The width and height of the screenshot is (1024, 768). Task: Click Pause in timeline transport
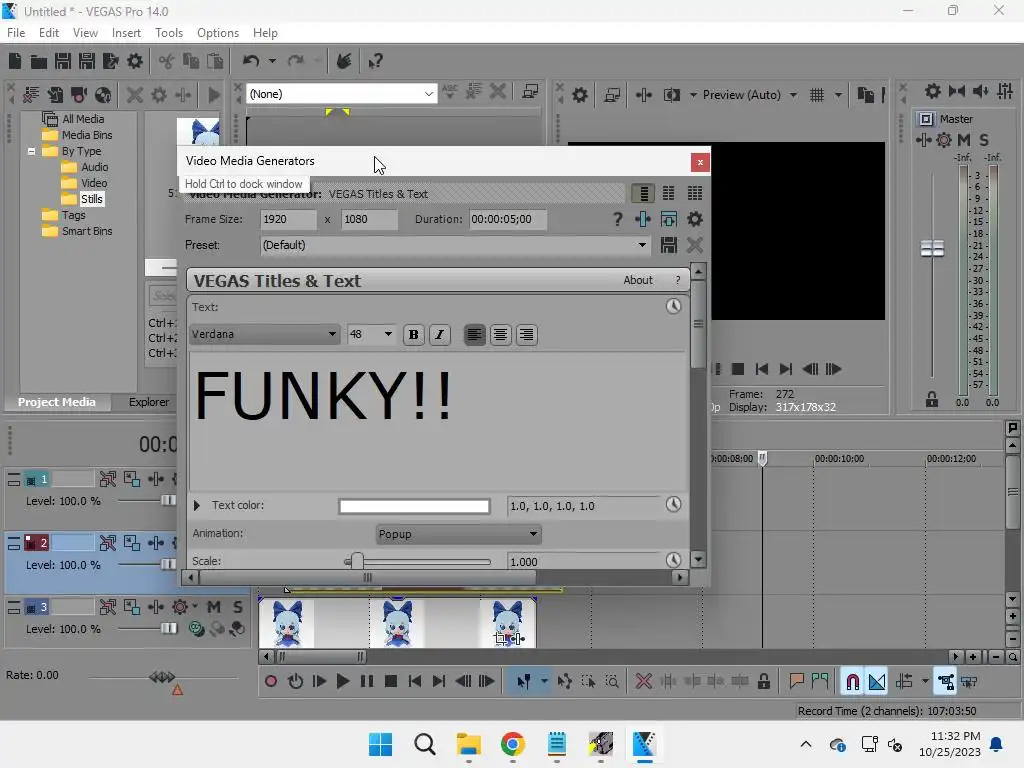pos(367,682)
